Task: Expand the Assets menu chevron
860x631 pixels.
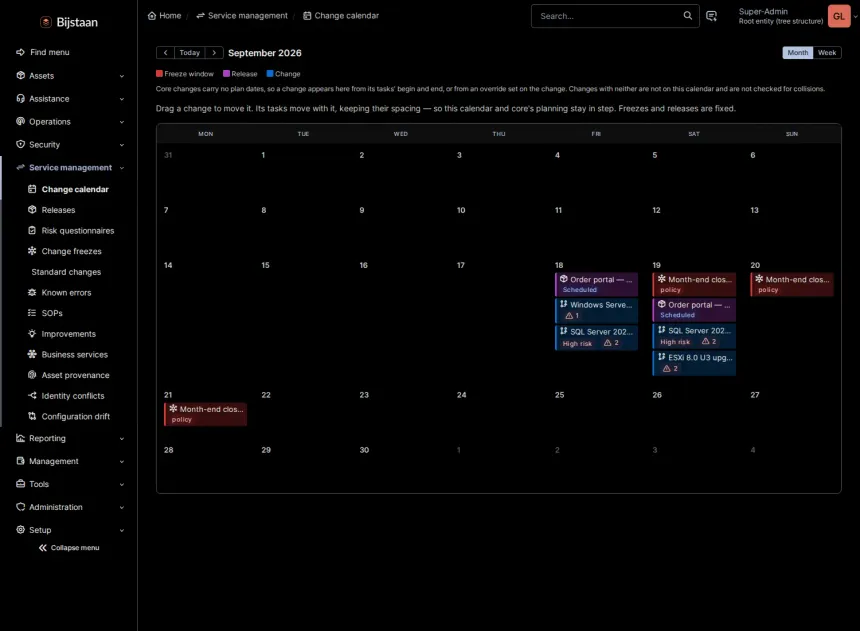Action: click(x=122, y=76)
